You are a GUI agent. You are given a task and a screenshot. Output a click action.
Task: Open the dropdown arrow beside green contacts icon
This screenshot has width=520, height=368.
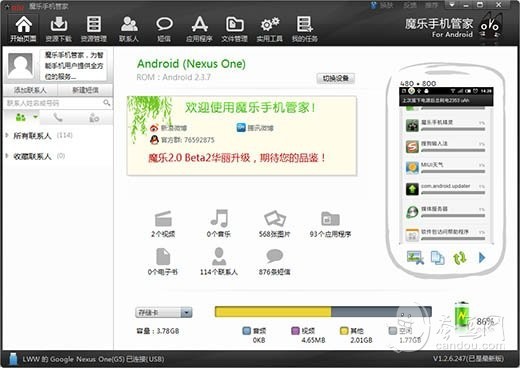click(35, 117)
